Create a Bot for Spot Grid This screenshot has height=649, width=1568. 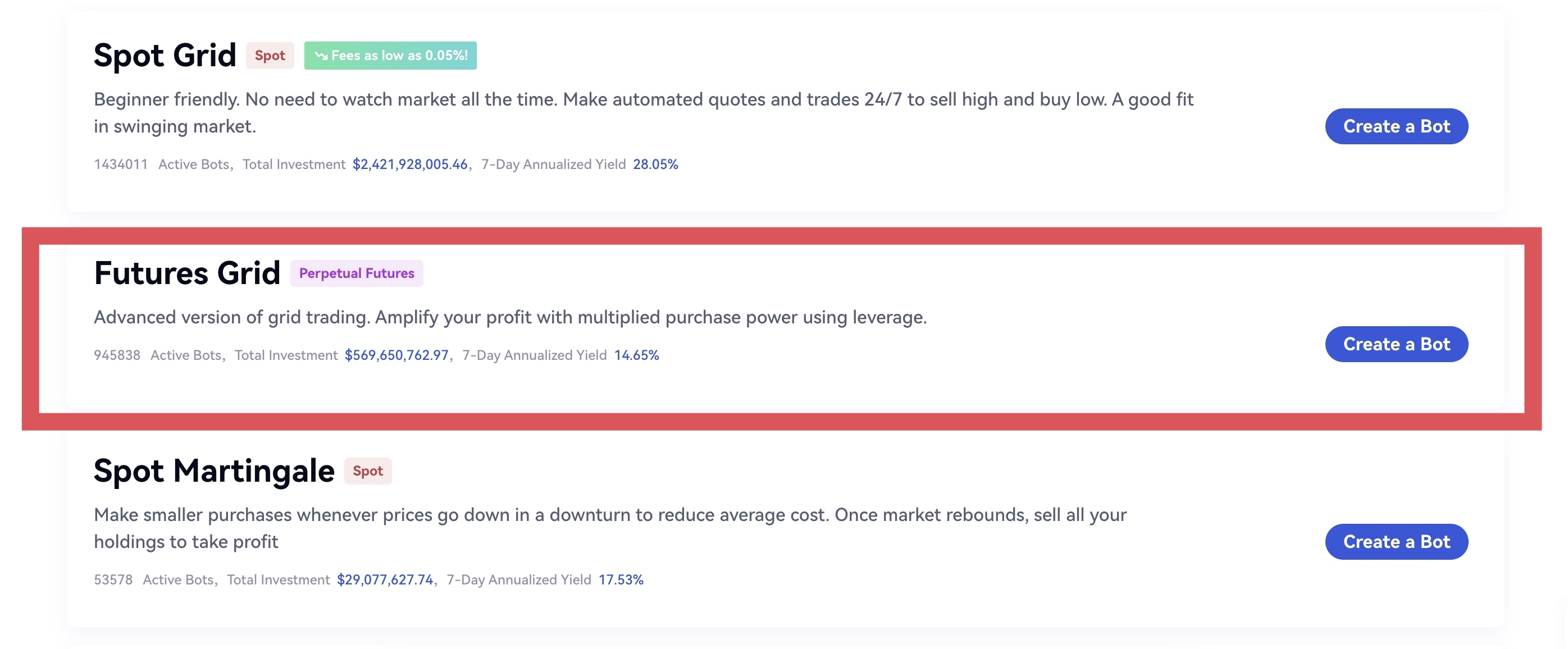[1396, 126]
